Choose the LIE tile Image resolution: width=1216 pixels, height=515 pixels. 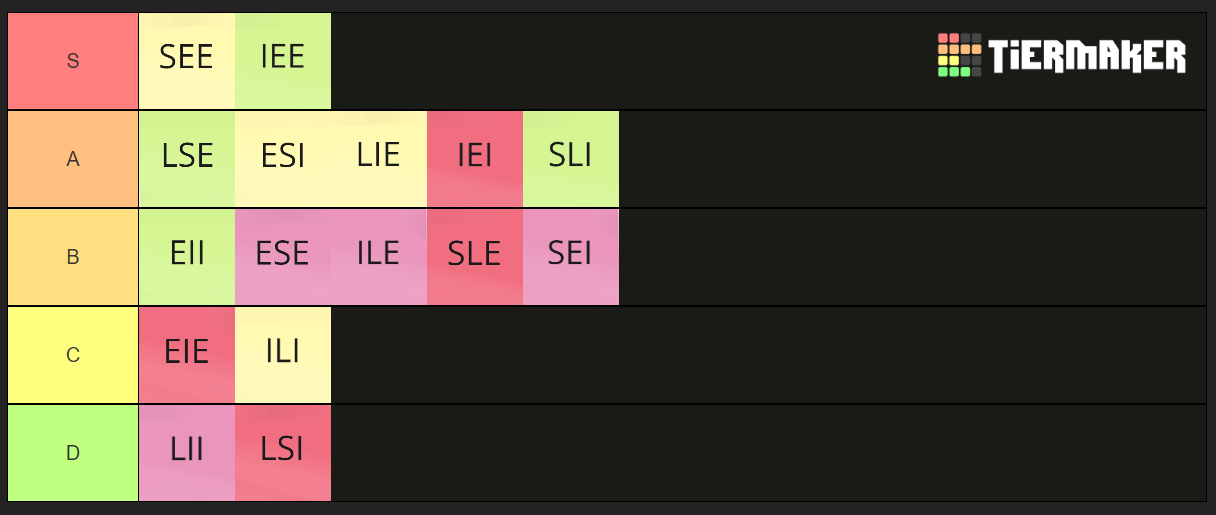(x=379, y=159)
